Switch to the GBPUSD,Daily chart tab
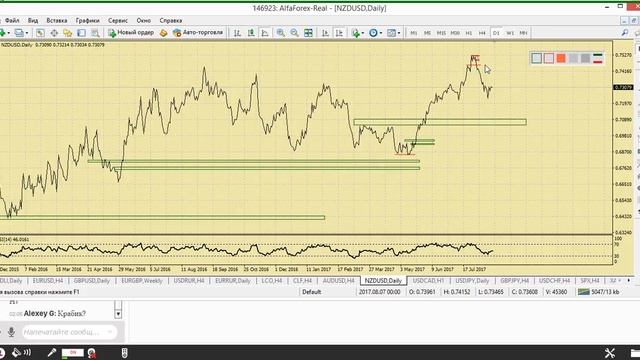The image size is (640, 360). click(x=91, y=281)
